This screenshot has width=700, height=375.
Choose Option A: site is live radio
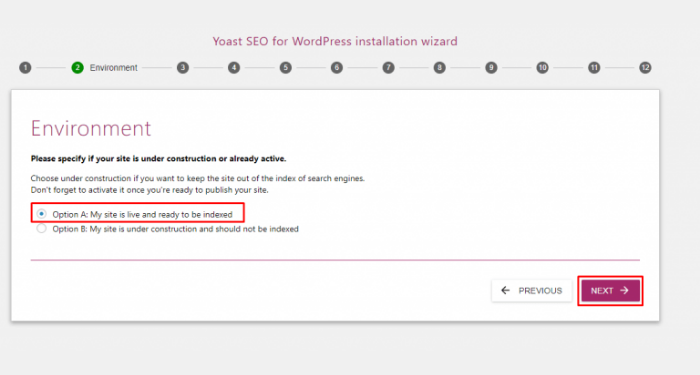[42, 214]
